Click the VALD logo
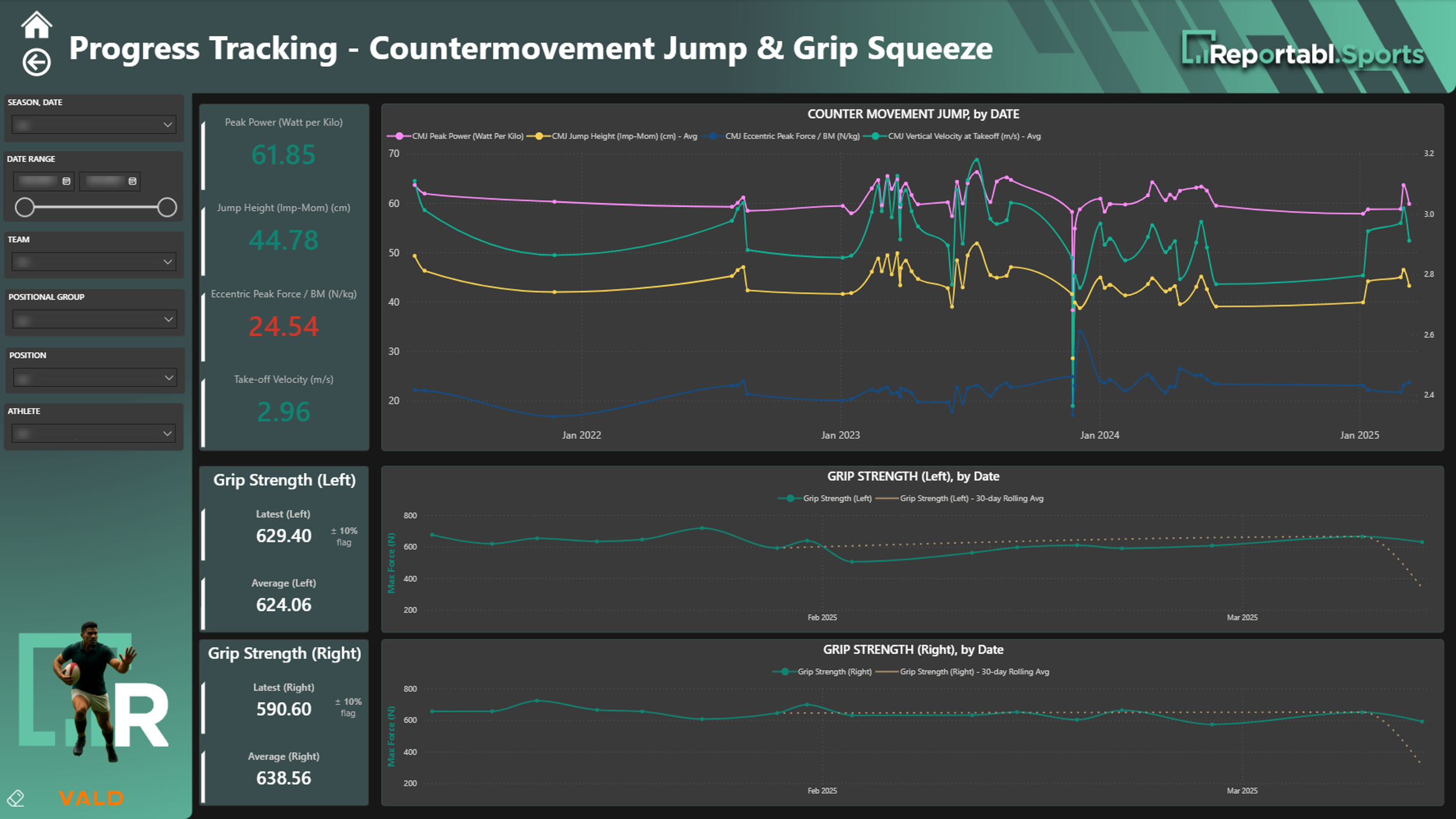 (91, 798)
